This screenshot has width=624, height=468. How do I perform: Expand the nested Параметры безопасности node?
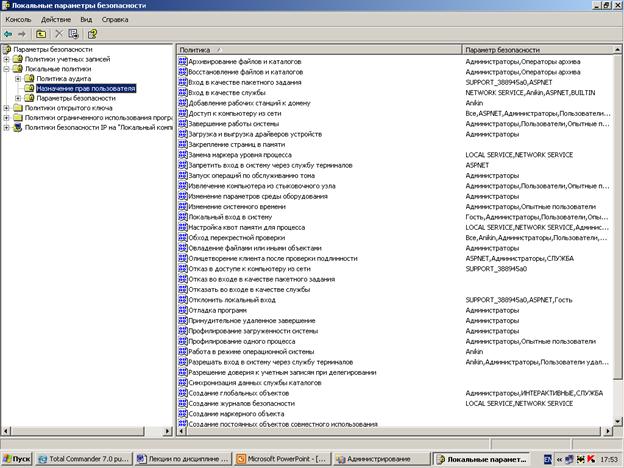[x=18, y=98]
